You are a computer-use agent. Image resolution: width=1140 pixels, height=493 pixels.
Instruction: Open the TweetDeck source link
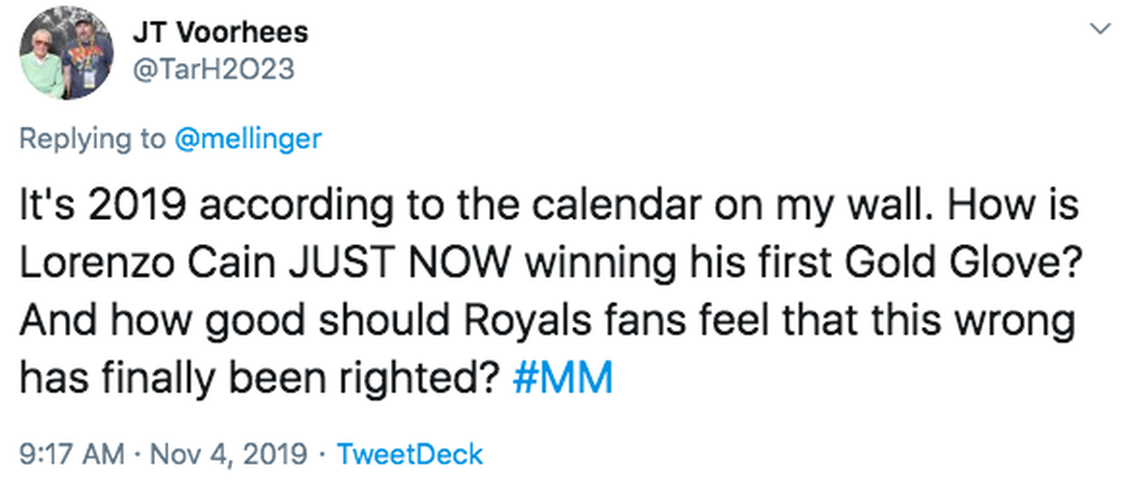(x=410, y=455)
